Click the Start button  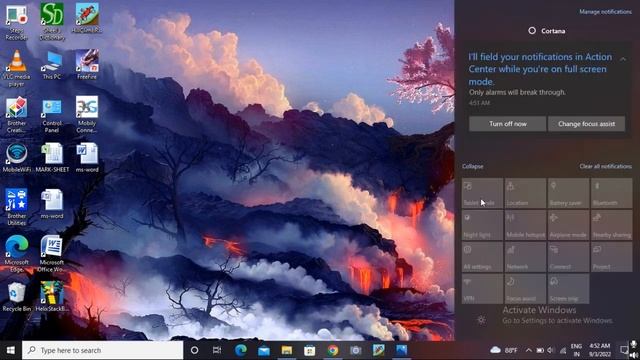tap(11, 350)
